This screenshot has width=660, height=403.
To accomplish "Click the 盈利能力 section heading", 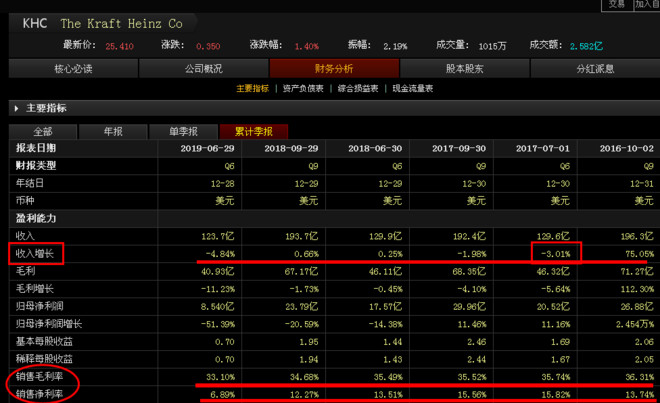I will pos(36,219).
